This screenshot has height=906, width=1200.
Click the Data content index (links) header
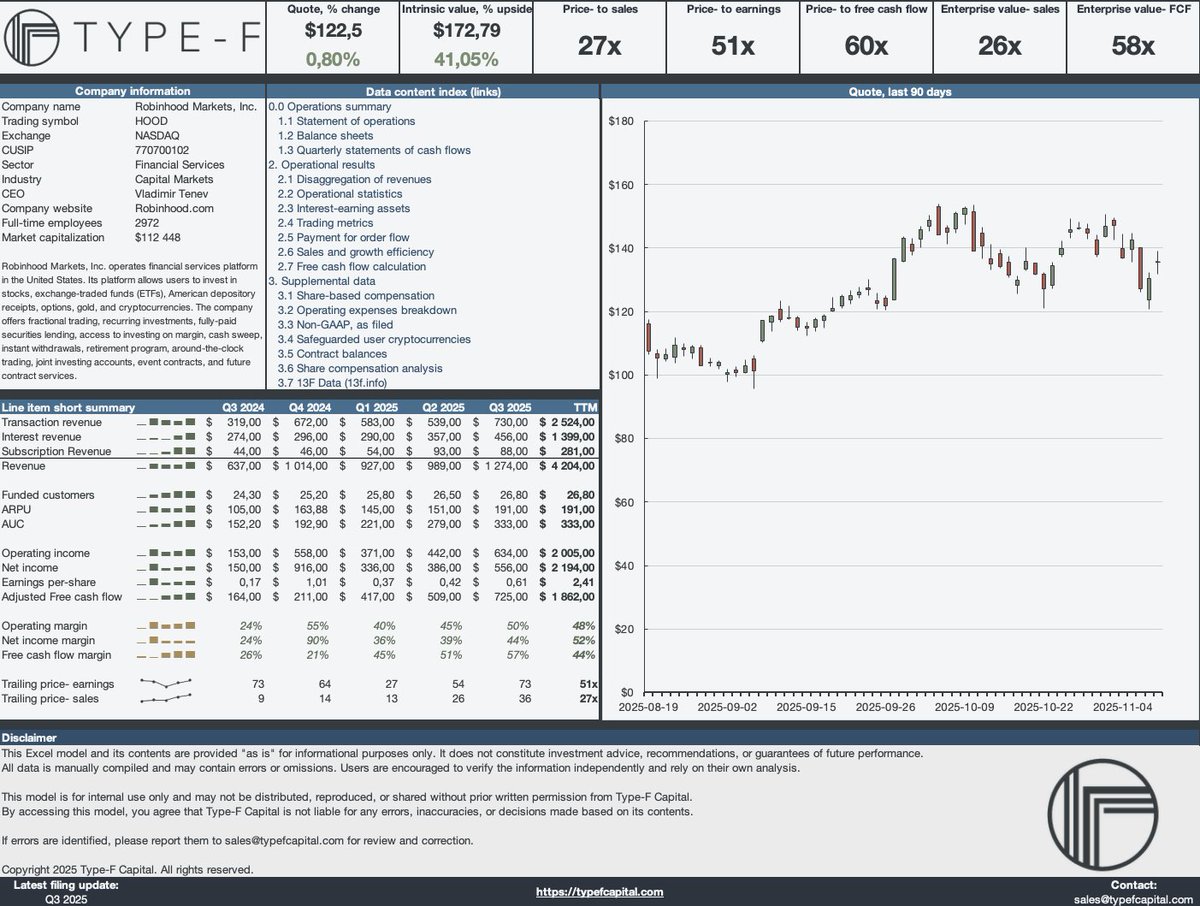pyautogui.click(x=433, y=91)
